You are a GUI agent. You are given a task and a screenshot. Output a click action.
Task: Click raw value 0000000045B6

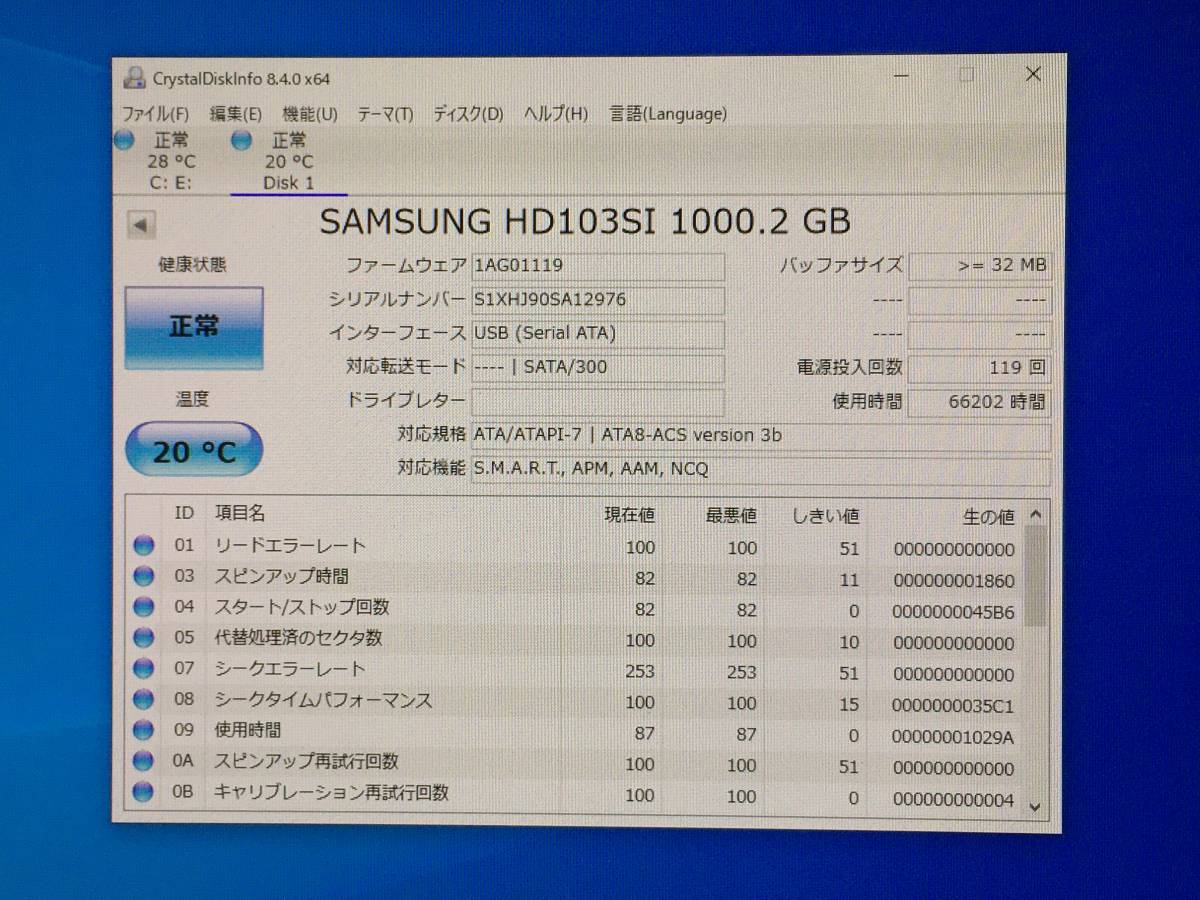[x=953, y=612]
